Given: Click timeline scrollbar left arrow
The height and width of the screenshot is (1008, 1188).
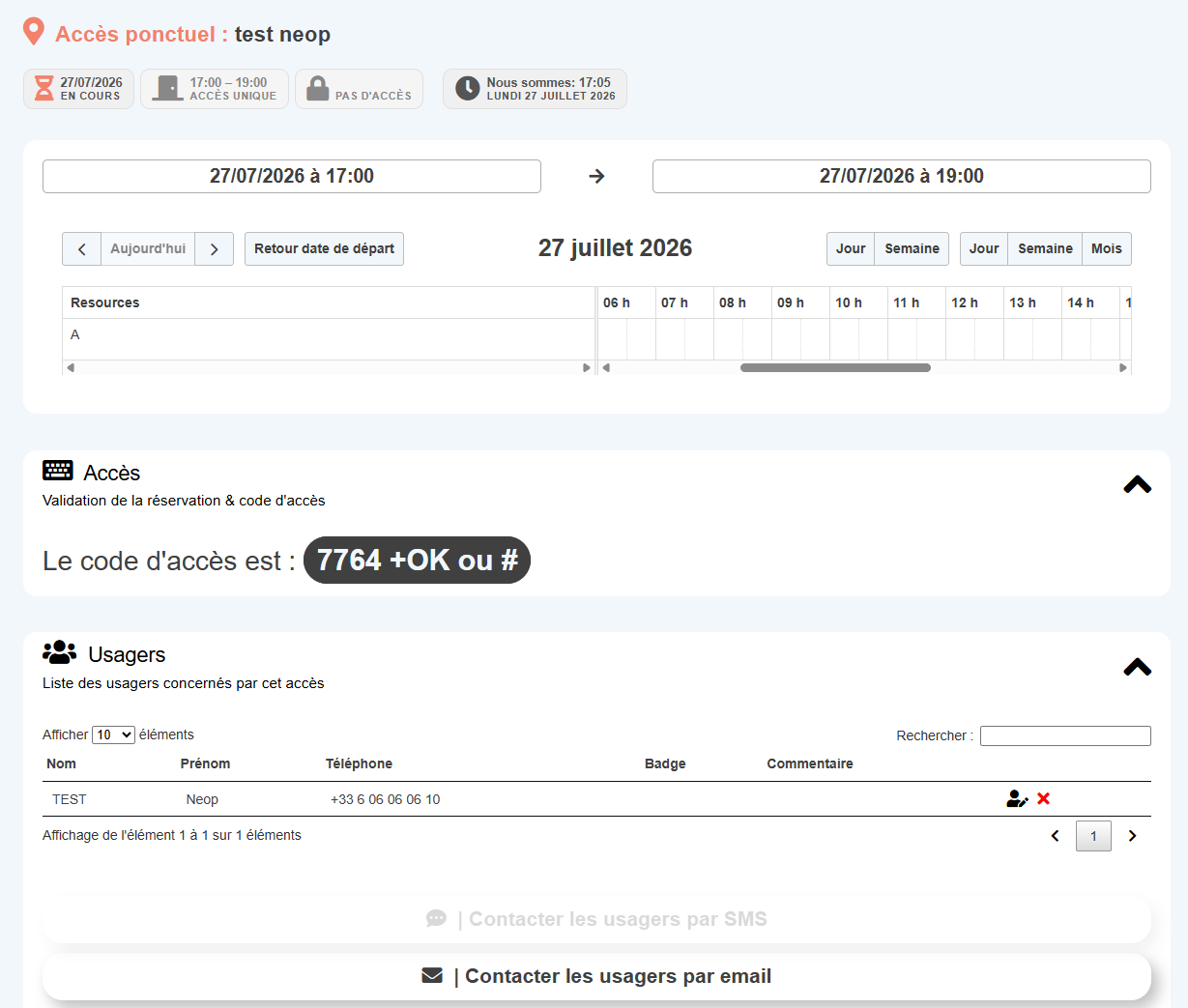Looking at the screenshot, I should (606, 367).
